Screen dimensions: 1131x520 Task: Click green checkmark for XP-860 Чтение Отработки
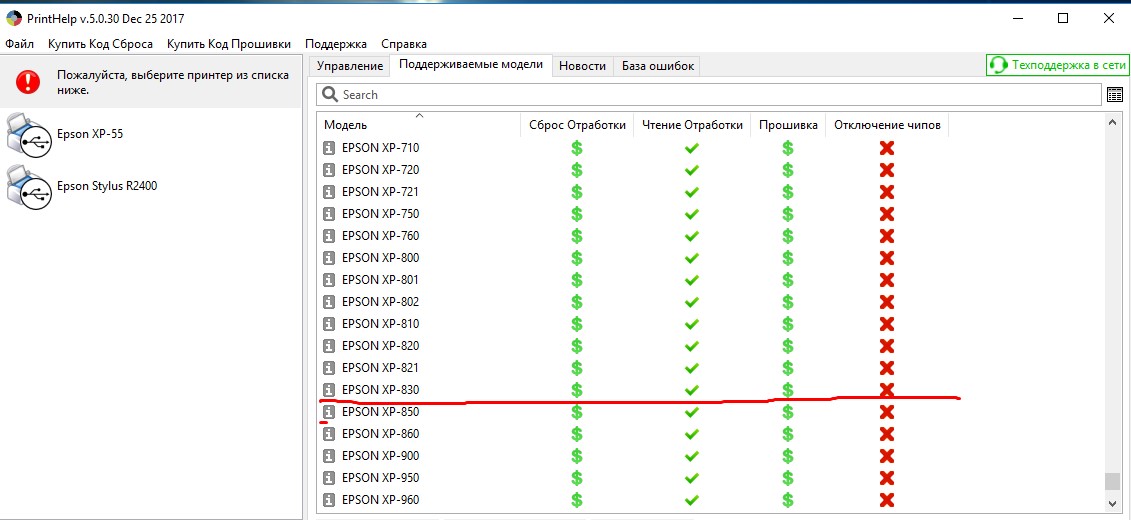(692, 434)
